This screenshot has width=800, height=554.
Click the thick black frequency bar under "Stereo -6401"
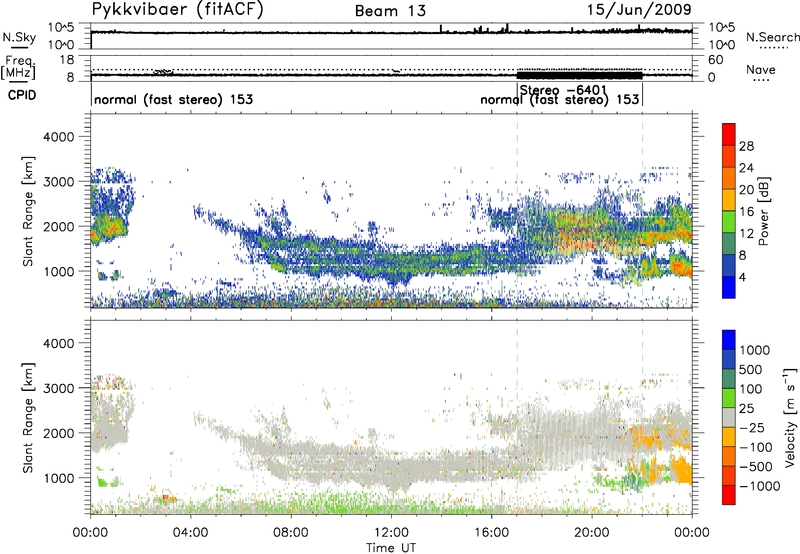point(580,75)
